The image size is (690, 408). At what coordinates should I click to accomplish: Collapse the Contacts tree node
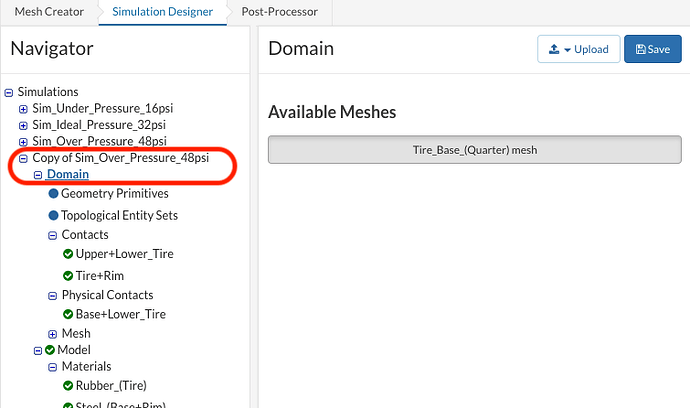click(53, 235)
